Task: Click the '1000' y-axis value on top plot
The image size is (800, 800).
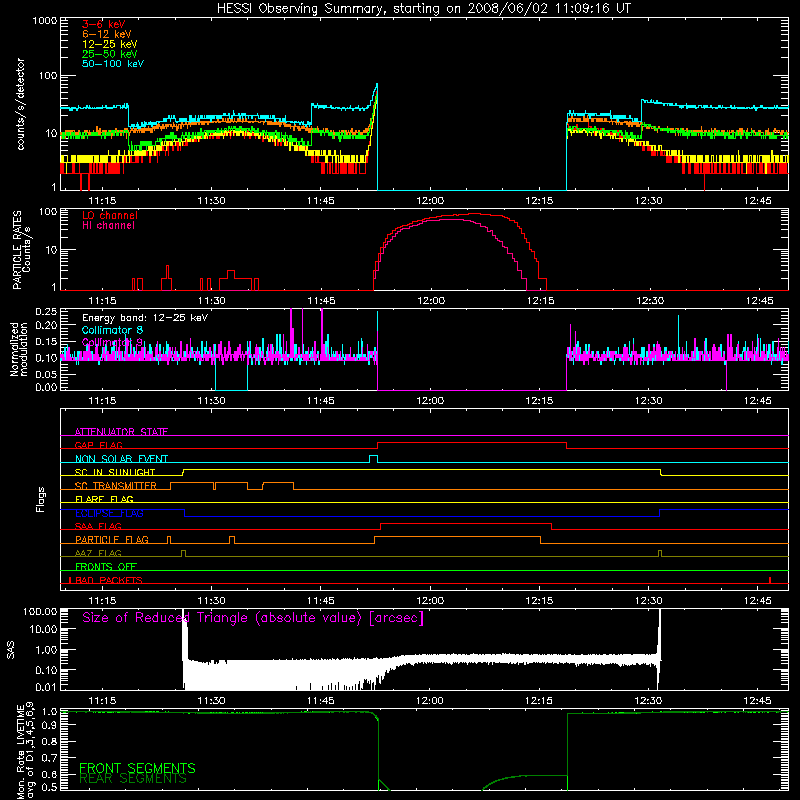Action: (44, 21)
